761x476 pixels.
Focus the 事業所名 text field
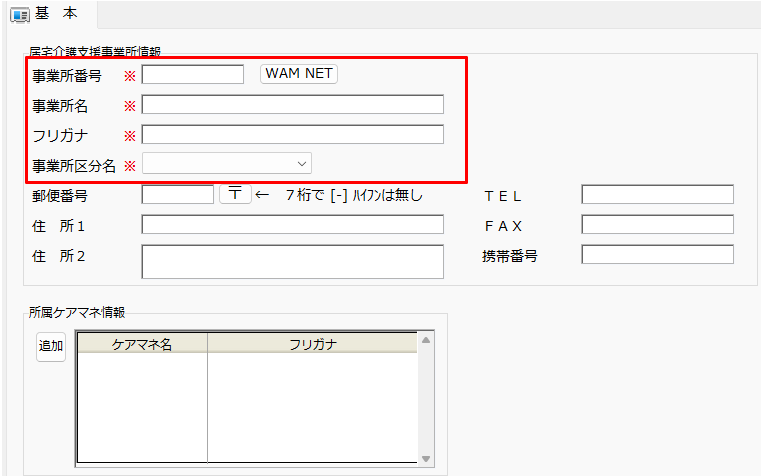(293, 104)
